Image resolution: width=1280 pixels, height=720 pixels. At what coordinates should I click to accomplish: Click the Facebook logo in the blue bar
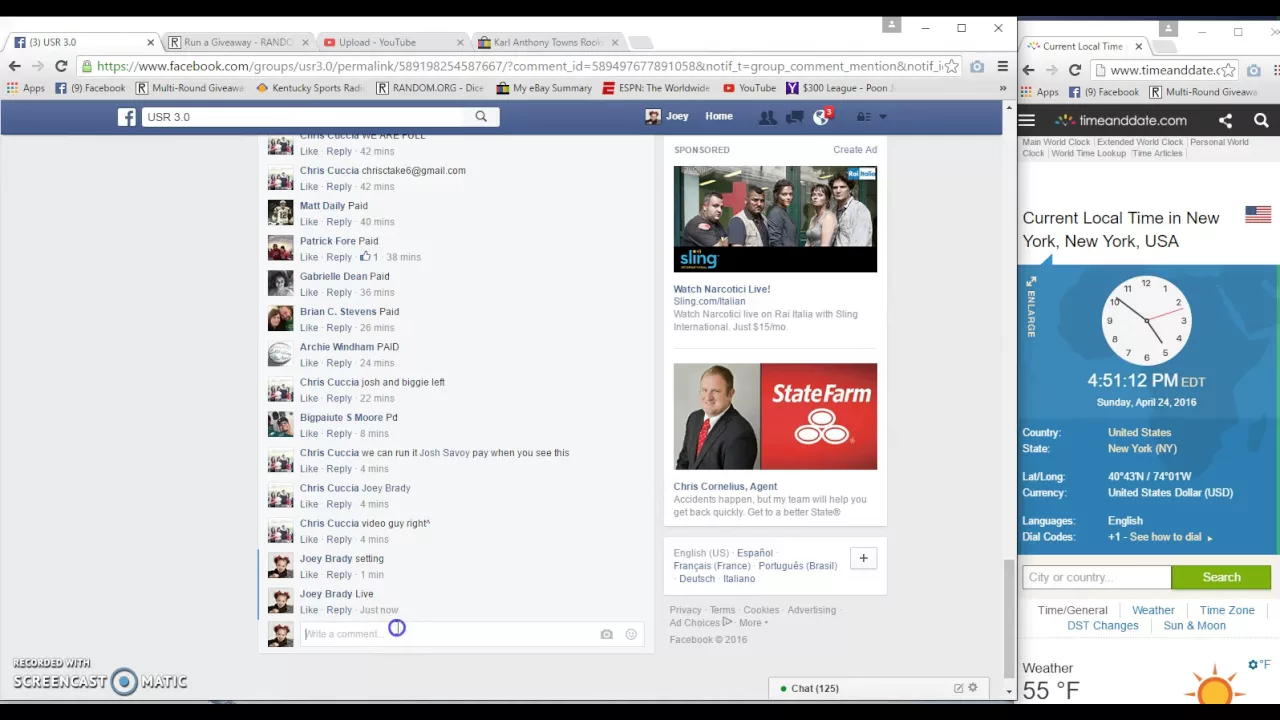tap(126, 117)
